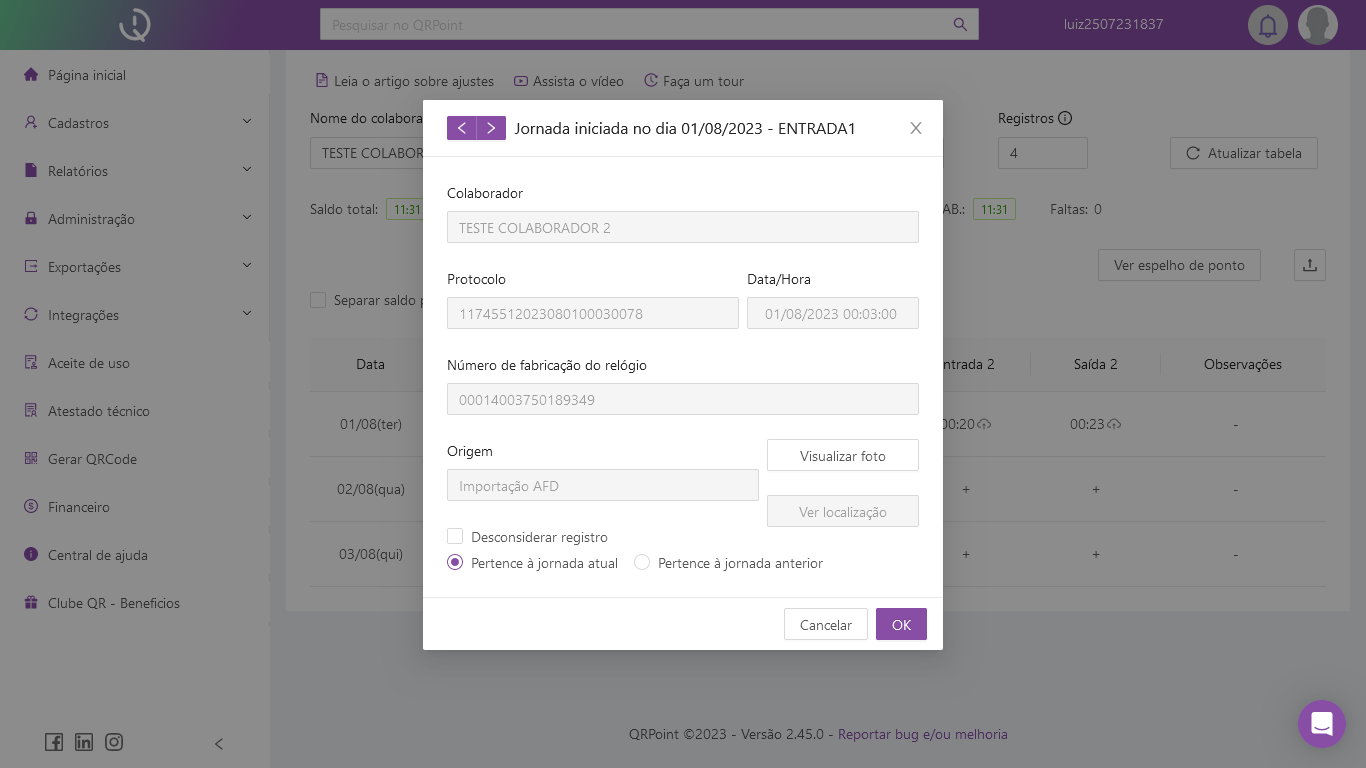This screenshot has height=768, width=1366.
Task: Select Pertence à jornada atual option
Action: tap(455, 563)
